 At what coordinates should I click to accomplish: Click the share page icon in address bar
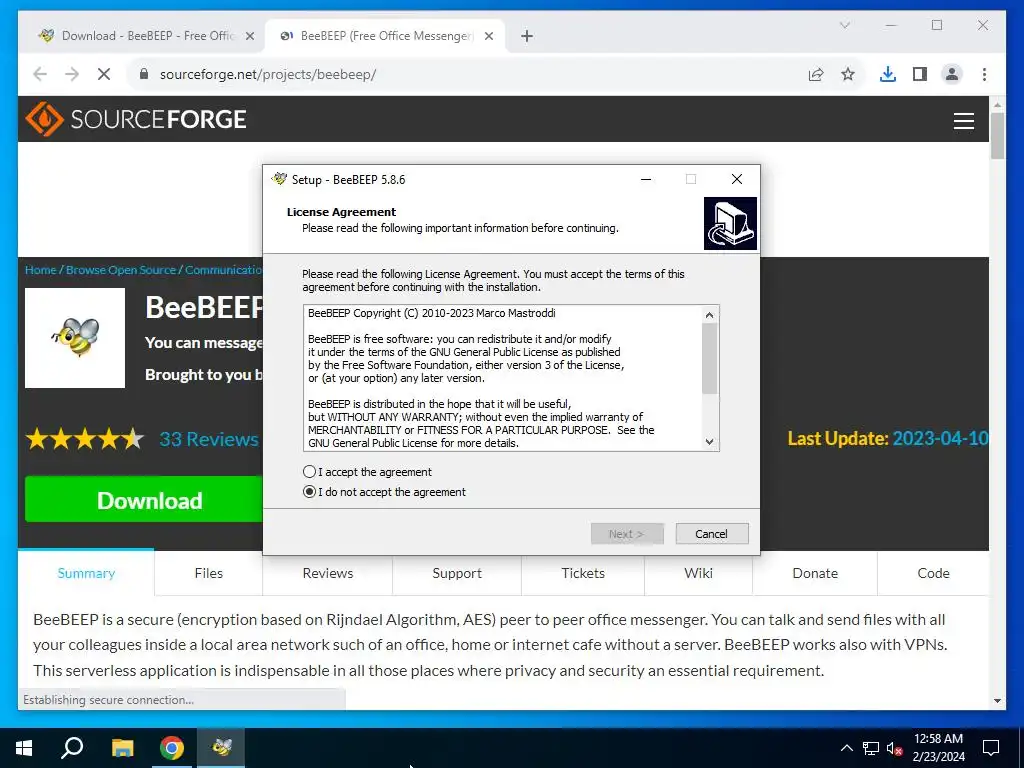pos(816,74)
